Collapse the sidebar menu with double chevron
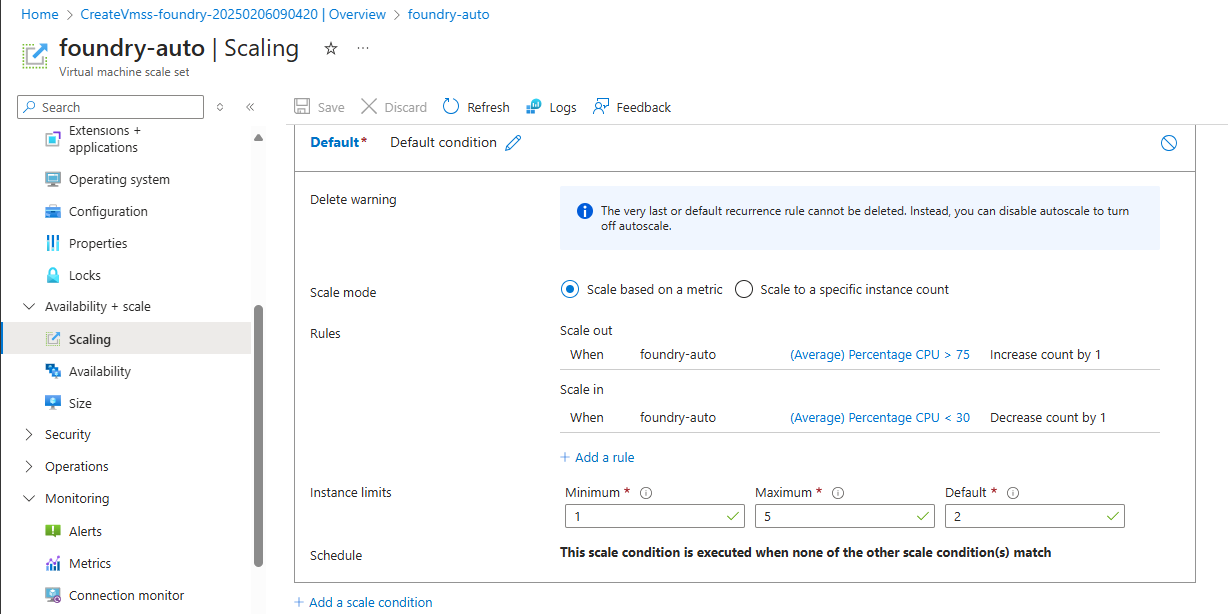This screenshot has height=614, width=1228. (x=250, y=107)
